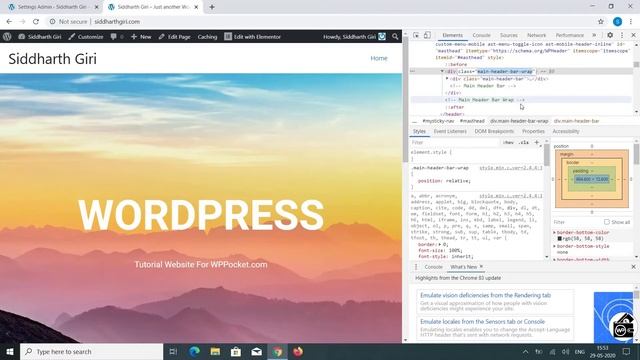This screenshot has width=640, height=360.
Task: Expand the border-bottom-color property
Action: (x=554, y=232)
